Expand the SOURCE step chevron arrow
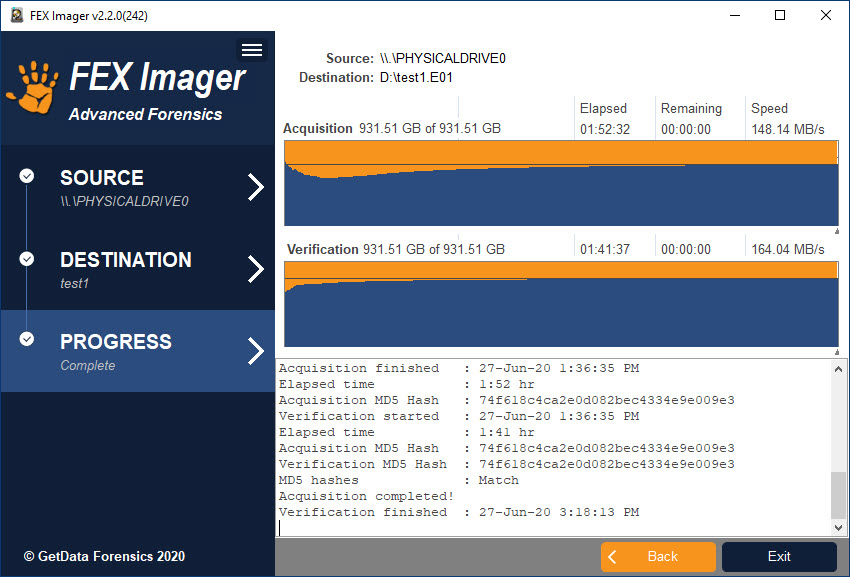Viewport: 850px width, 577px height. click(256, 187)
